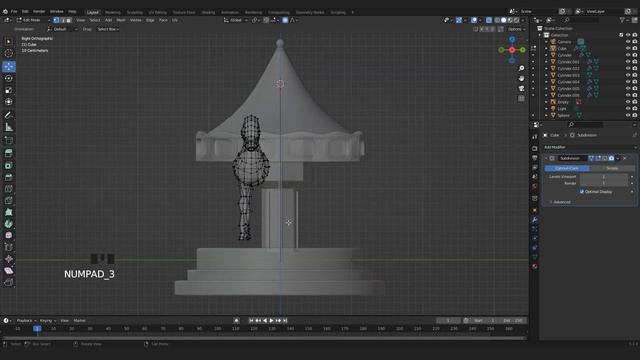Switch to the UV Editing workspace tab

coord(158,12)
